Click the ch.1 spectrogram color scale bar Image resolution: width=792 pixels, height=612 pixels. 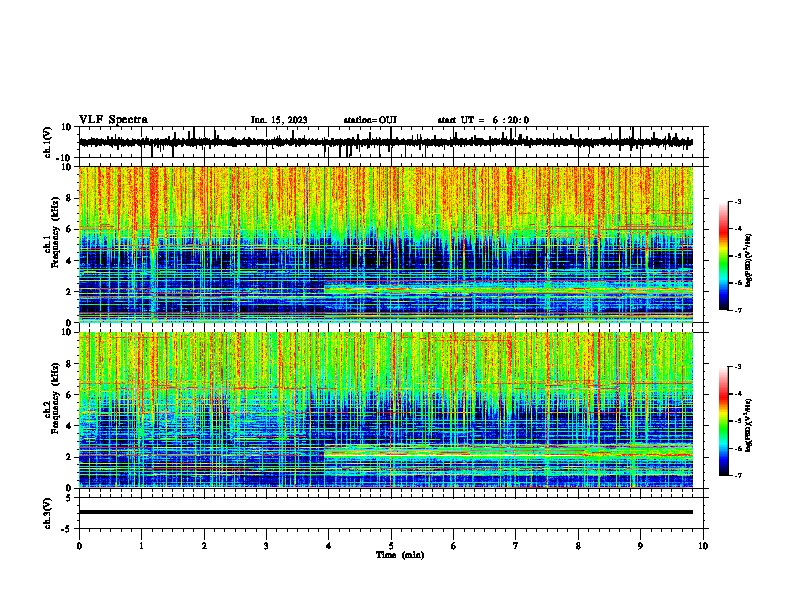724,256
